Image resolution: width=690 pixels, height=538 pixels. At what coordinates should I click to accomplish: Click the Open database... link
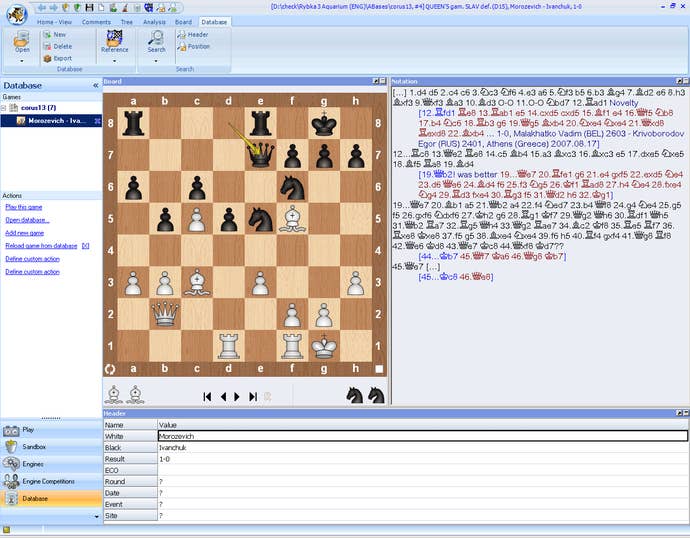click(x=27, y=220)
